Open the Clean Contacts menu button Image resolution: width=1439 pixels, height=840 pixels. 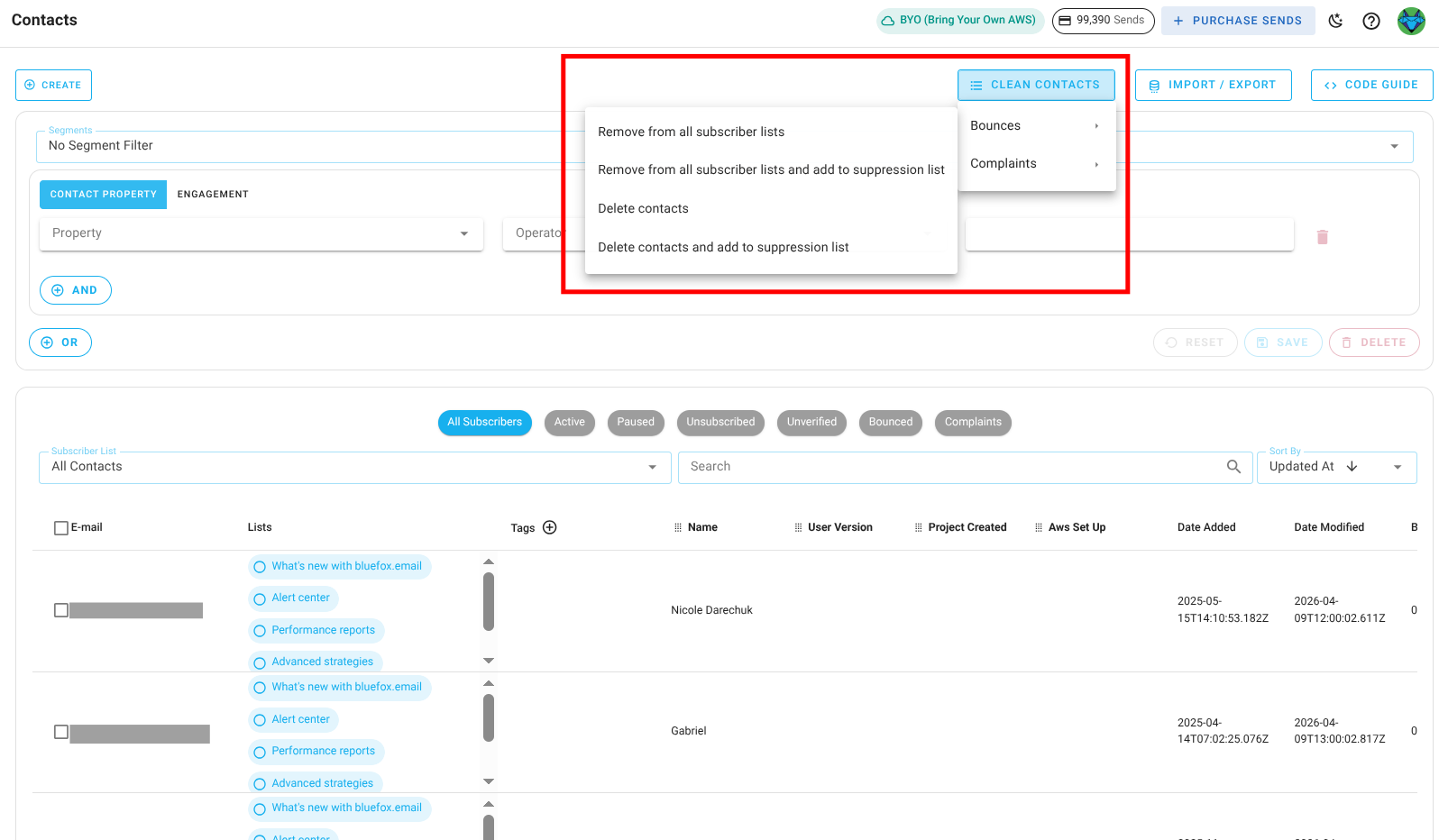(1036, 85)
